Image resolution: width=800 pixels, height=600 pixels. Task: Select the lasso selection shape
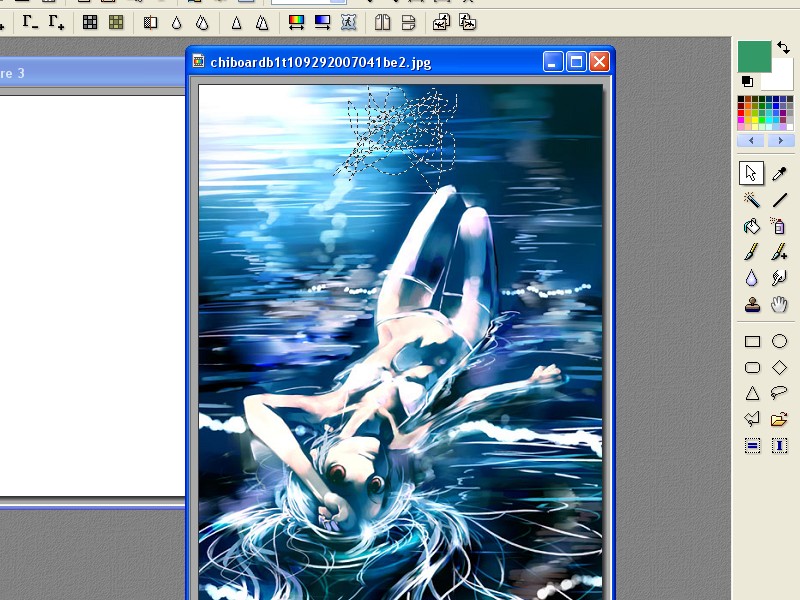pos(779,392)
